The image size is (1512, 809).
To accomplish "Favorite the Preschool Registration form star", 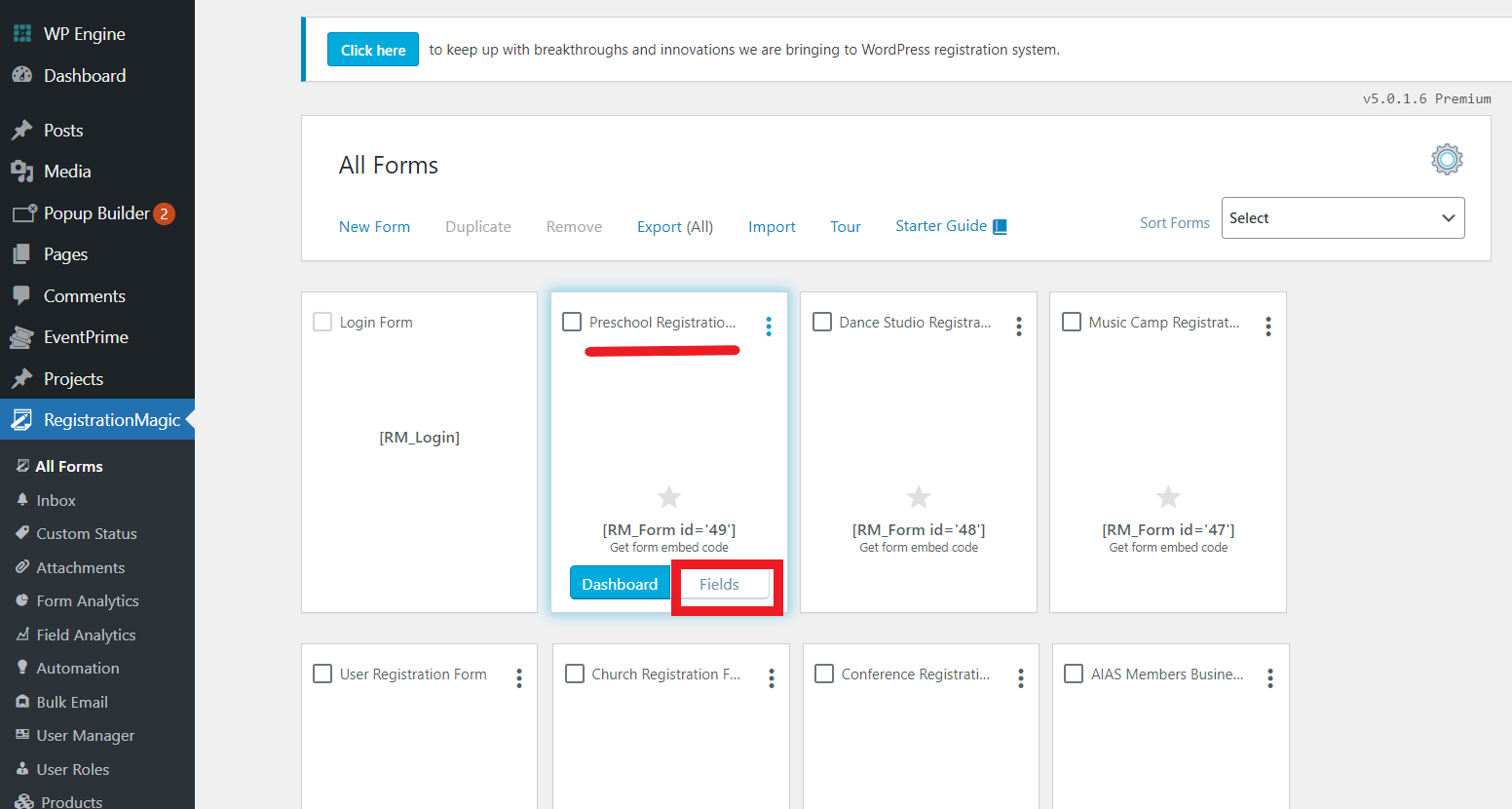I will click(x=669, y=497).
